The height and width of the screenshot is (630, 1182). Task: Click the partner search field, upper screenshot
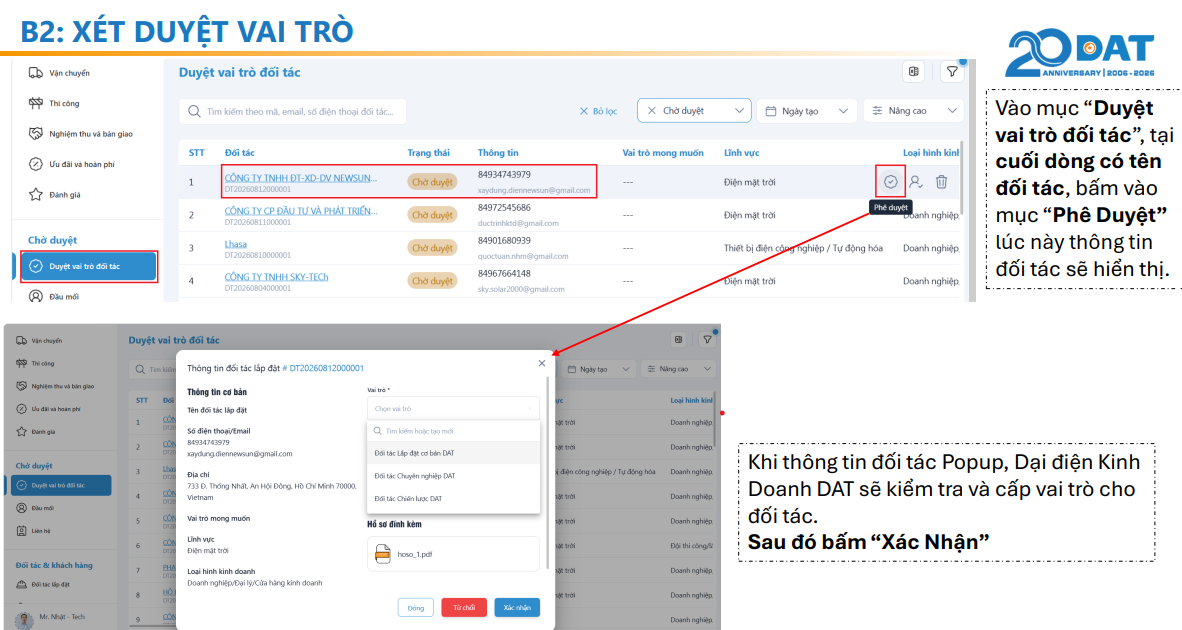click(292, 112)
